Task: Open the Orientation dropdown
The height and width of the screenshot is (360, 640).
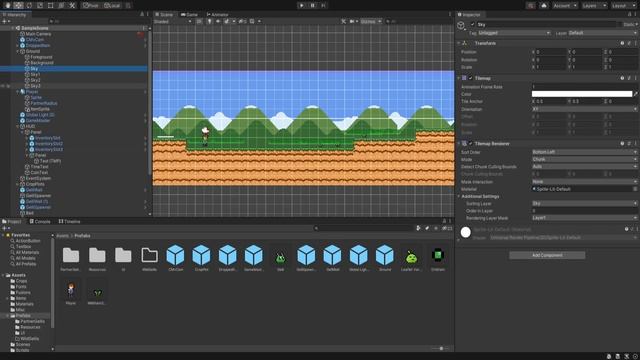Action: [x=584, y=109]
